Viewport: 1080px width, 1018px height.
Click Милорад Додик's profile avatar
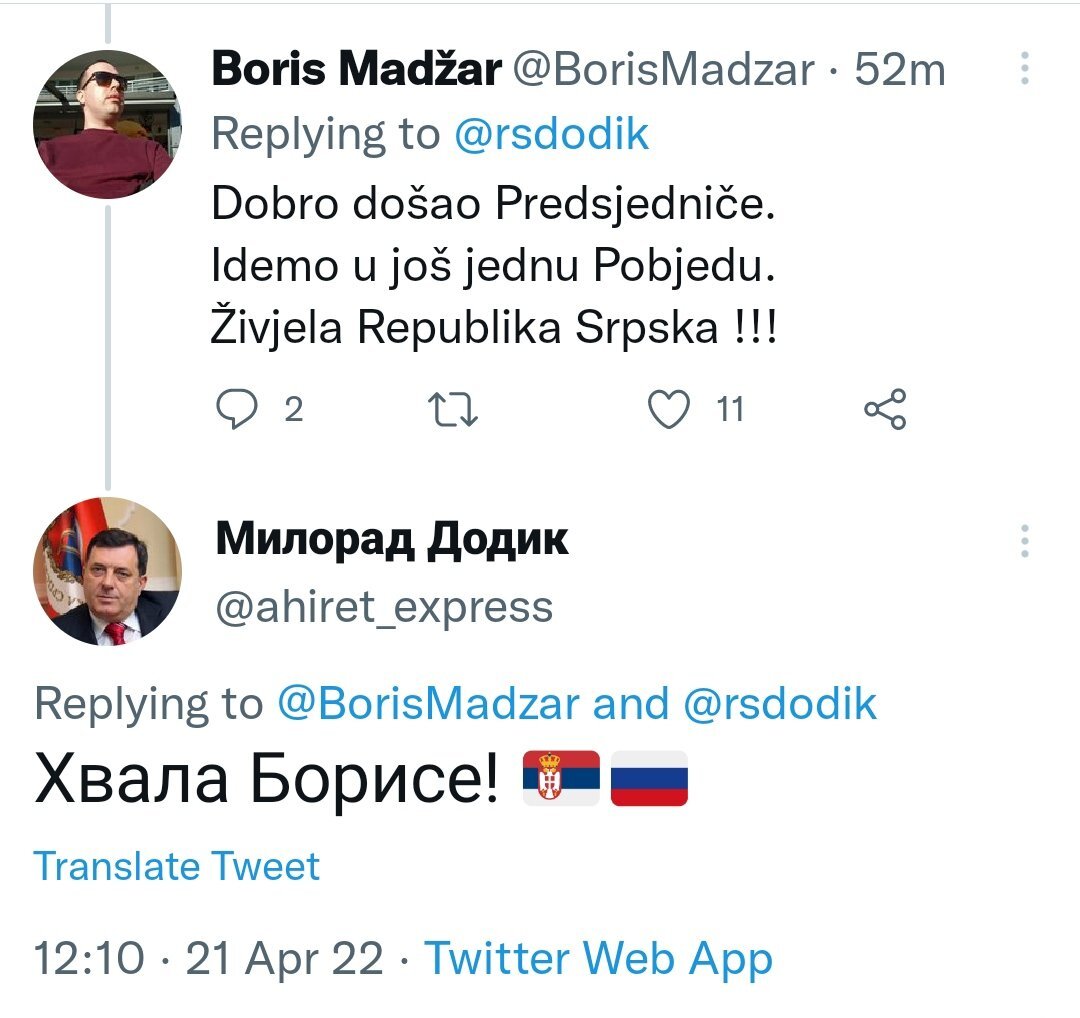click(105, 572)
